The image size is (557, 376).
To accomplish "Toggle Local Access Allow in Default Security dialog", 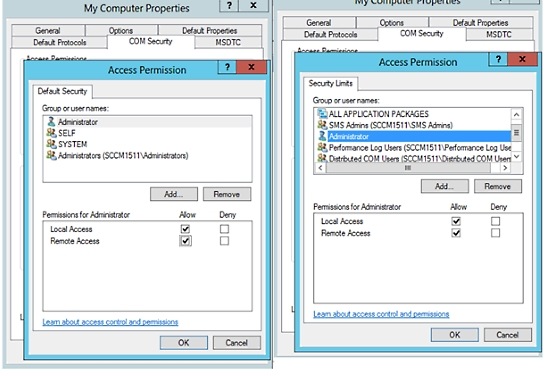I will click(x=185, y=229).
